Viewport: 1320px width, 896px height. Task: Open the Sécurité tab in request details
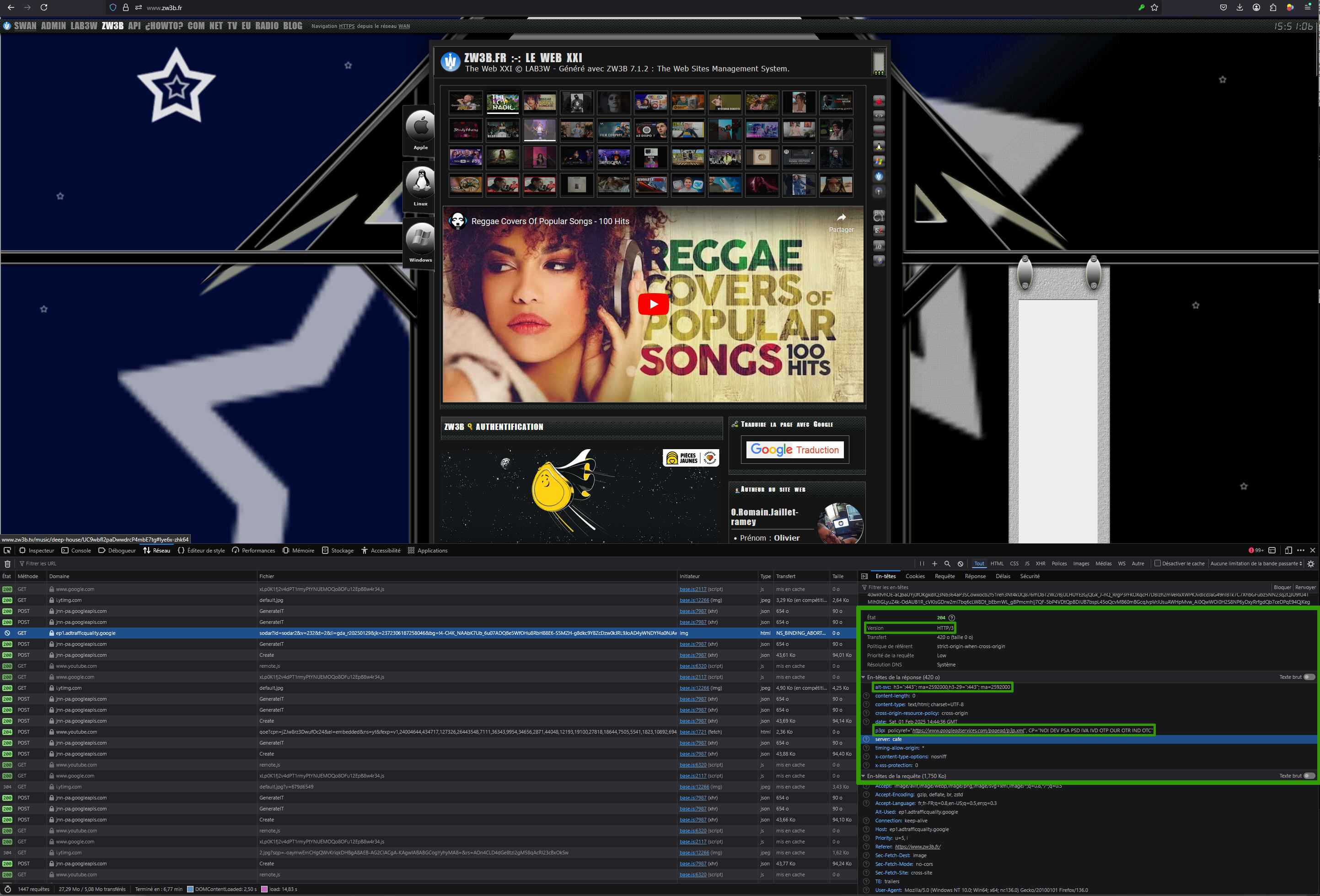pyautogui.click(x=1030, y=576)
